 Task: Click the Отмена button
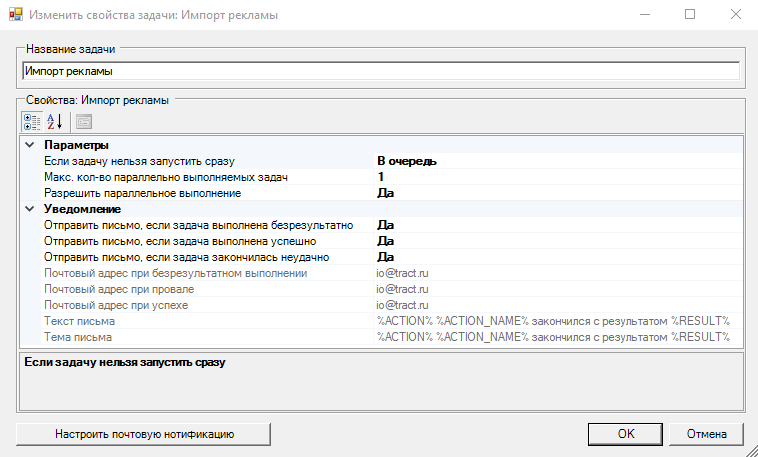[712, 434]
